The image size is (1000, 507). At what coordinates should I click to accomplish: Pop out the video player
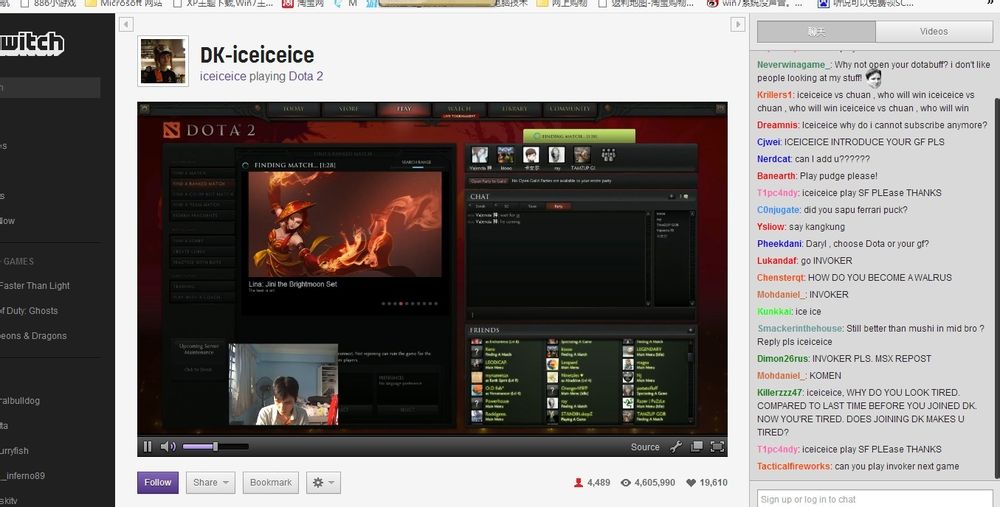click(x=697, y=446)
